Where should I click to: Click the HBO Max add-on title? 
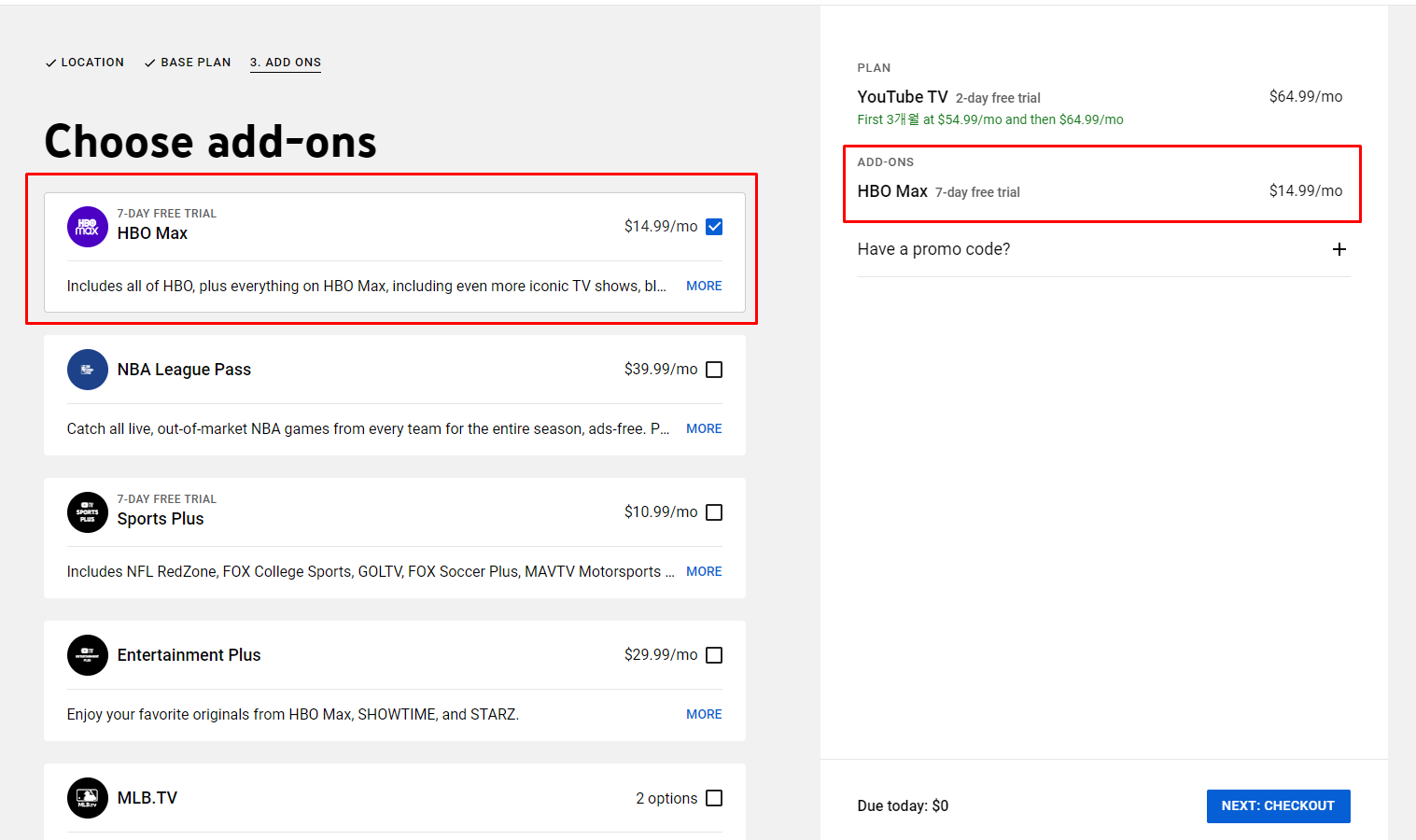click(x=152, y=233)
